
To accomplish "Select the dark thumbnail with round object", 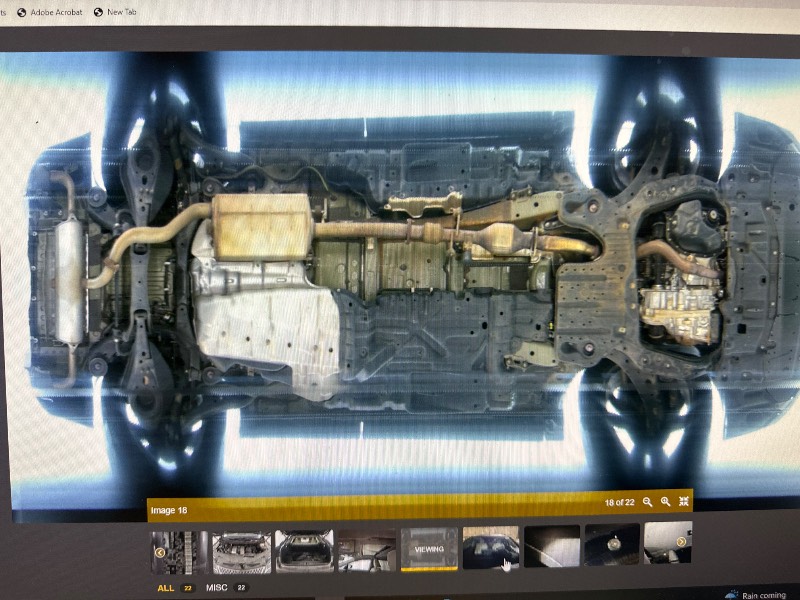I will point(612,549).
